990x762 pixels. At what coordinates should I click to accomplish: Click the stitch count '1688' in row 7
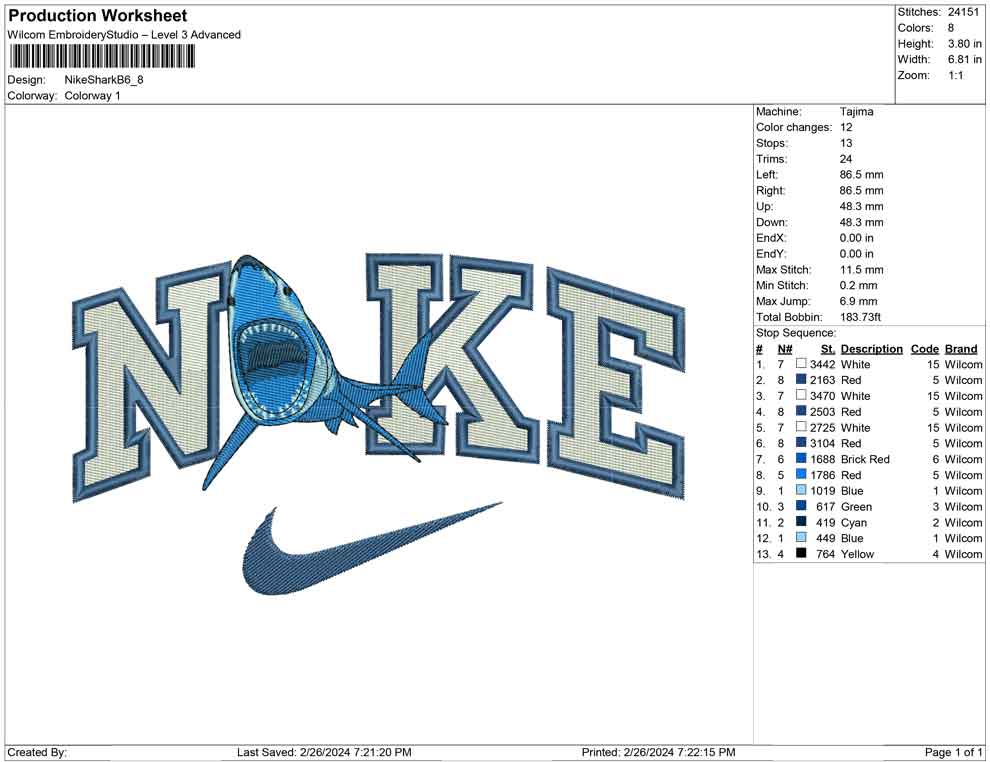pos(823,459)
